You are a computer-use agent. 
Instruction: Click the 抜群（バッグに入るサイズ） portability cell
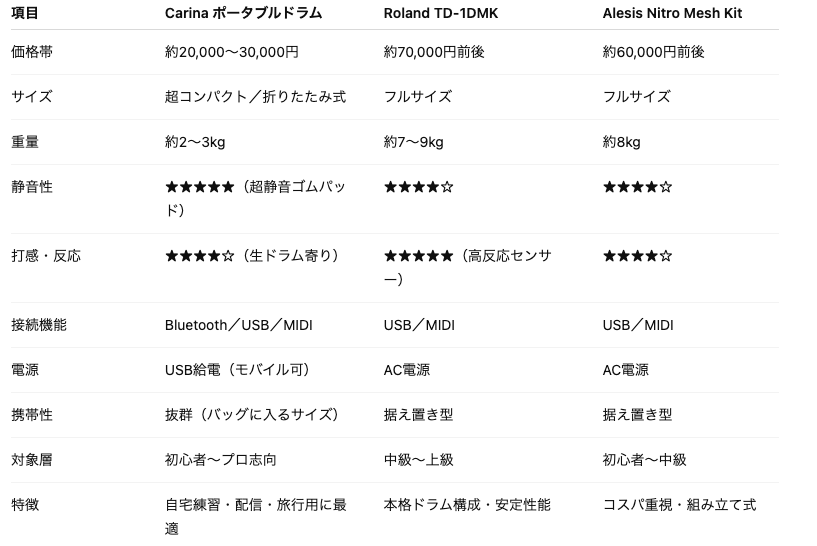tap(252, 415)
